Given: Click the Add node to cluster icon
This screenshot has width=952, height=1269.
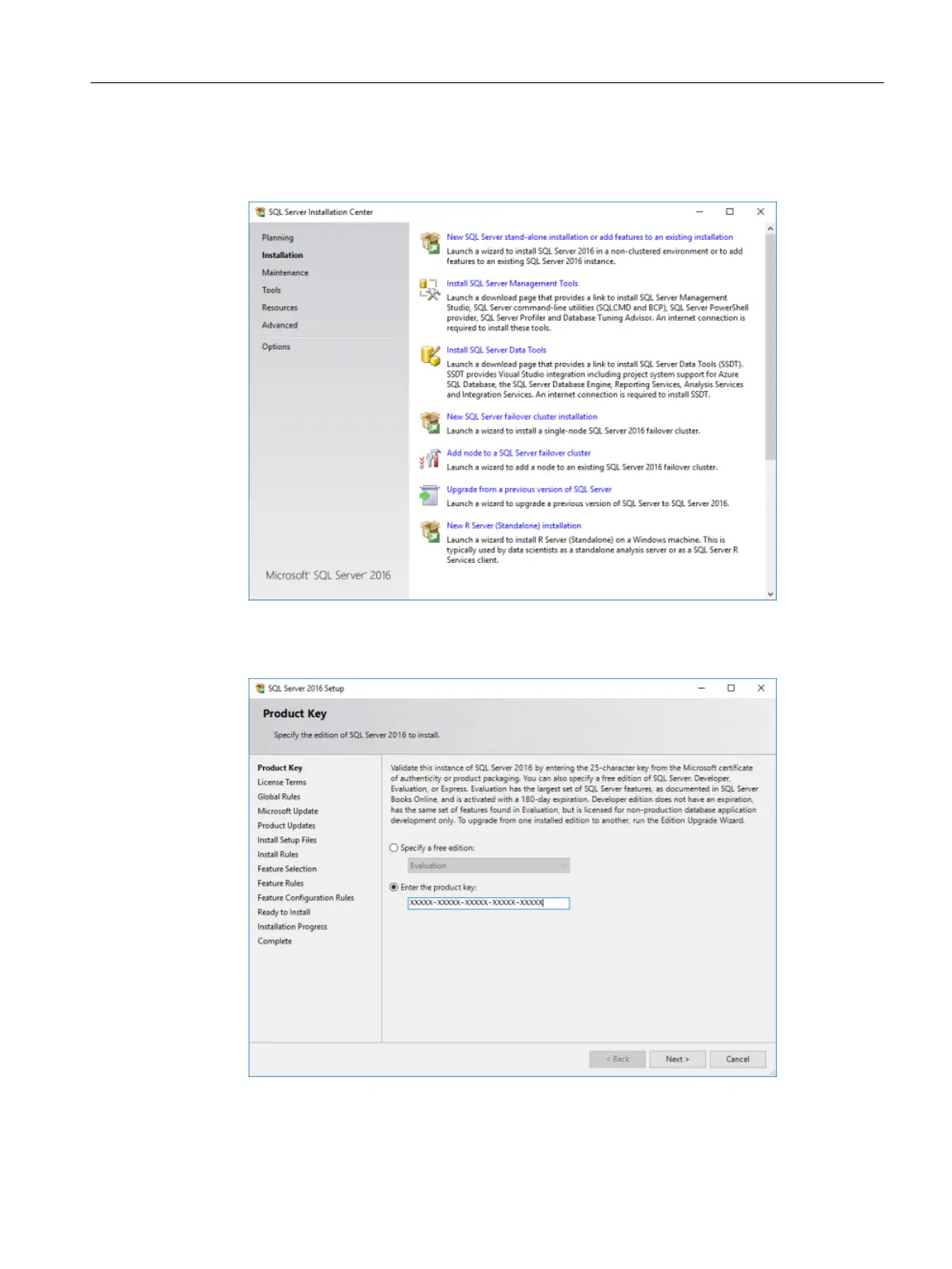Looking at the screenshot, I should (x=430, y=458).
